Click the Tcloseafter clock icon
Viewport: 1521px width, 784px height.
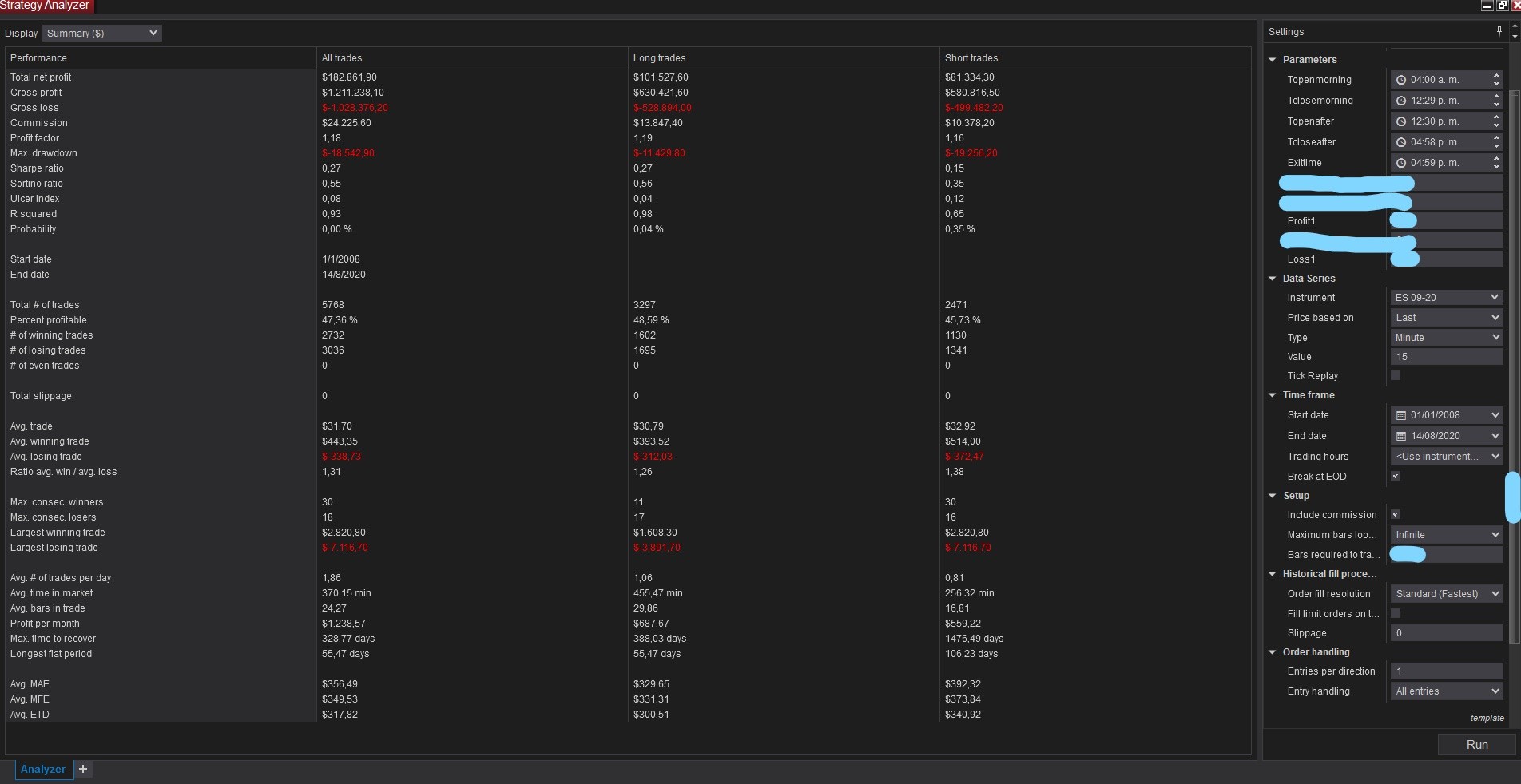[1400, 142]
